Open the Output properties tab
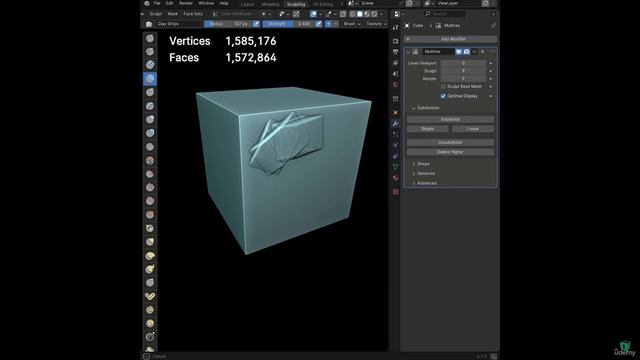This screenshot has width=640, height=360. coord(395,52)
